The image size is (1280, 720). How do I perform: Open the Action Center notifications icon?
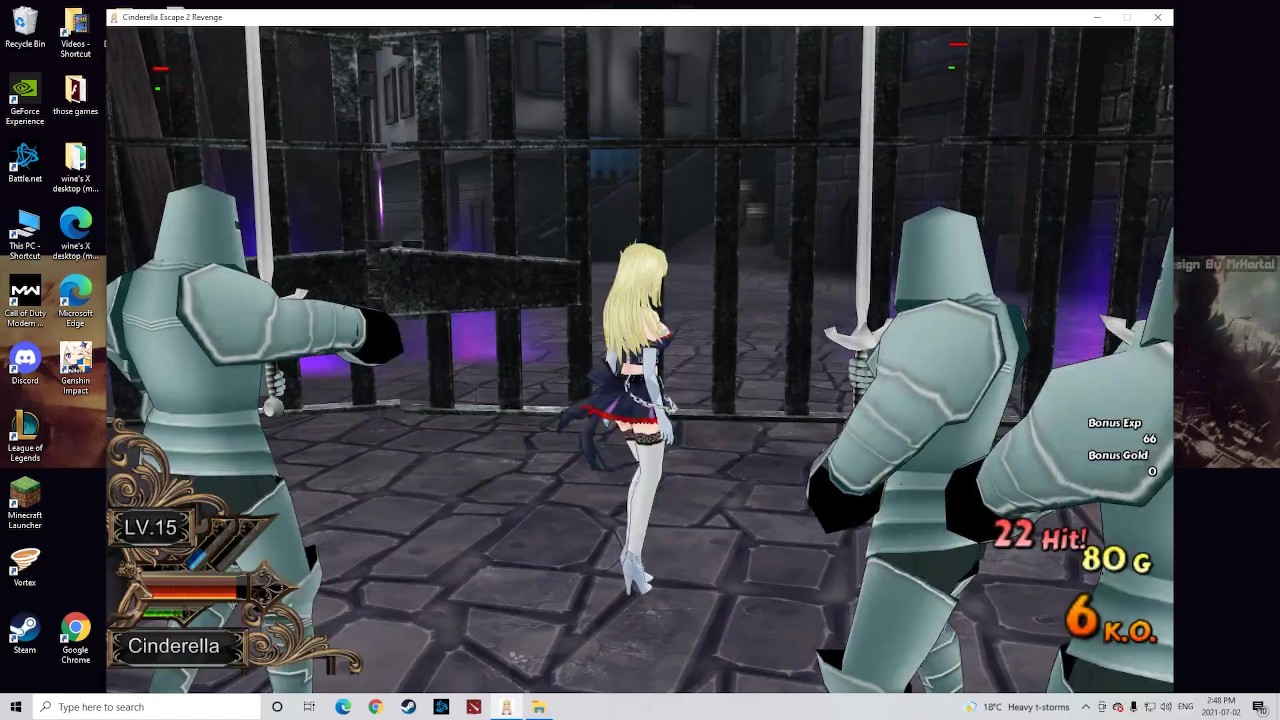tap(1259, 707)
